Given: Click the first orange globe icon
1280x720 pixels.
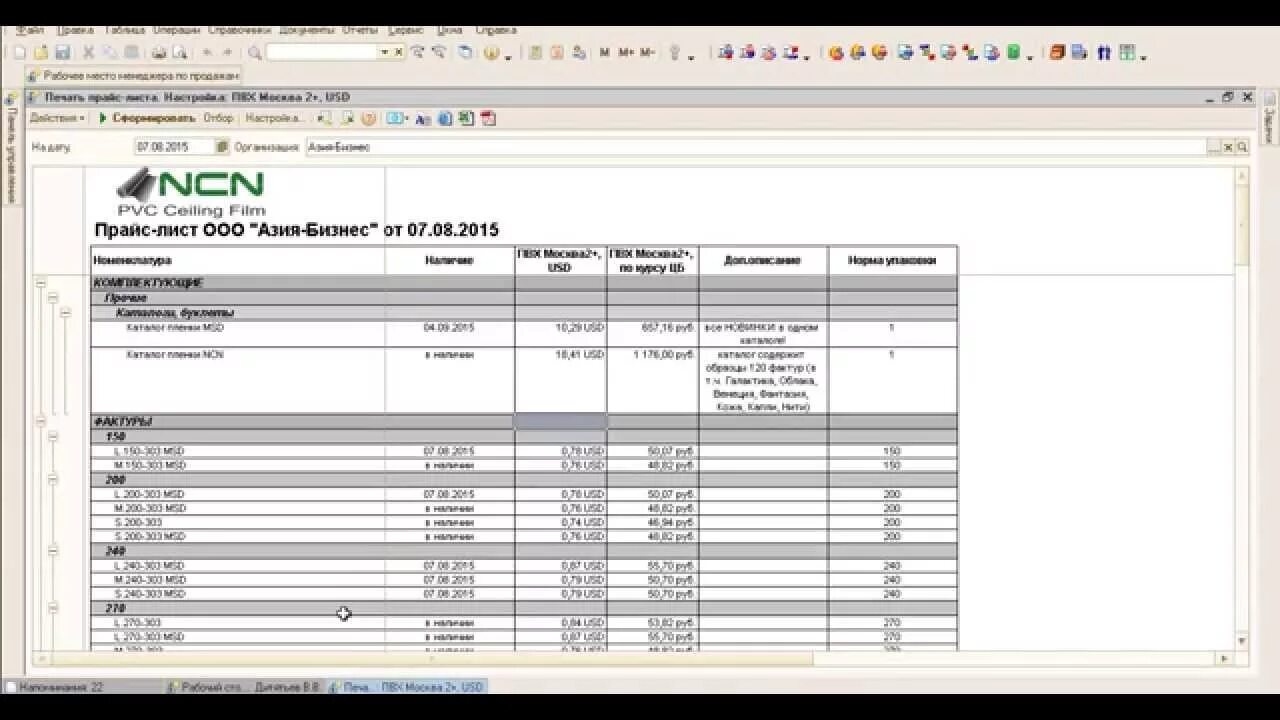Looking at the screenshot, I should pyautogui.click(x=837, y=52).
